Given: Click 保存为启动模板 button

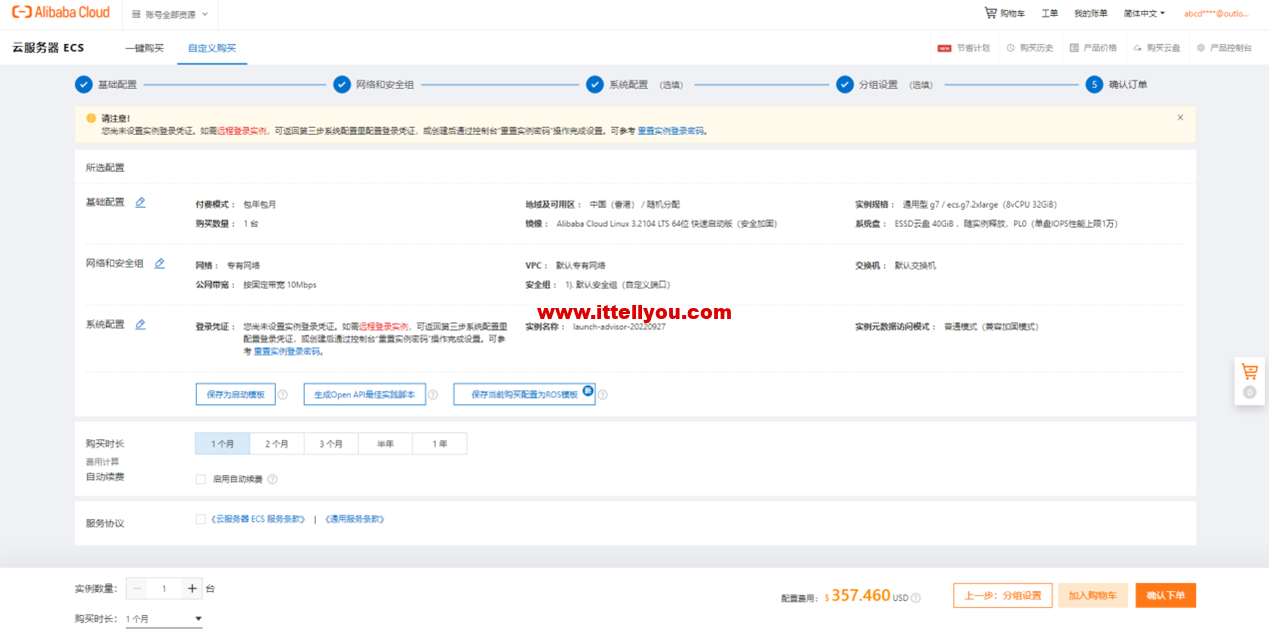Looking at the screenshot, I should [x=235, y=395].
